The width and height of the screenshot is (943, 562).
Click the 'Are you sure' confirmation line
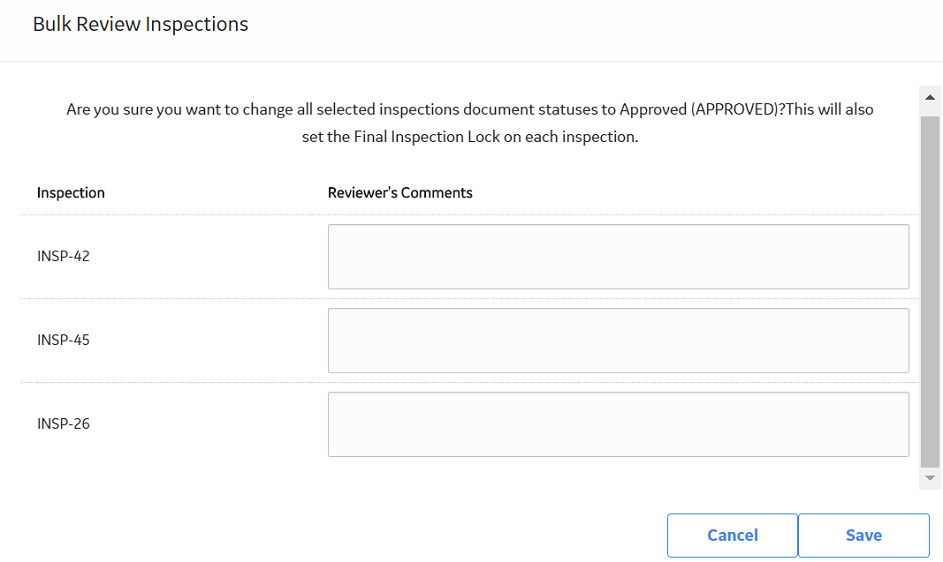[x=470, y=110]
